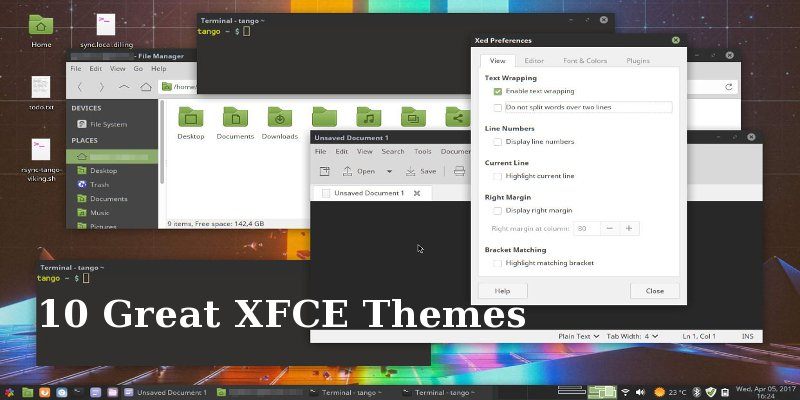Click the Wi-Fi network tray icon
This screenshot has width=800, height=400.
coord(625,392)
